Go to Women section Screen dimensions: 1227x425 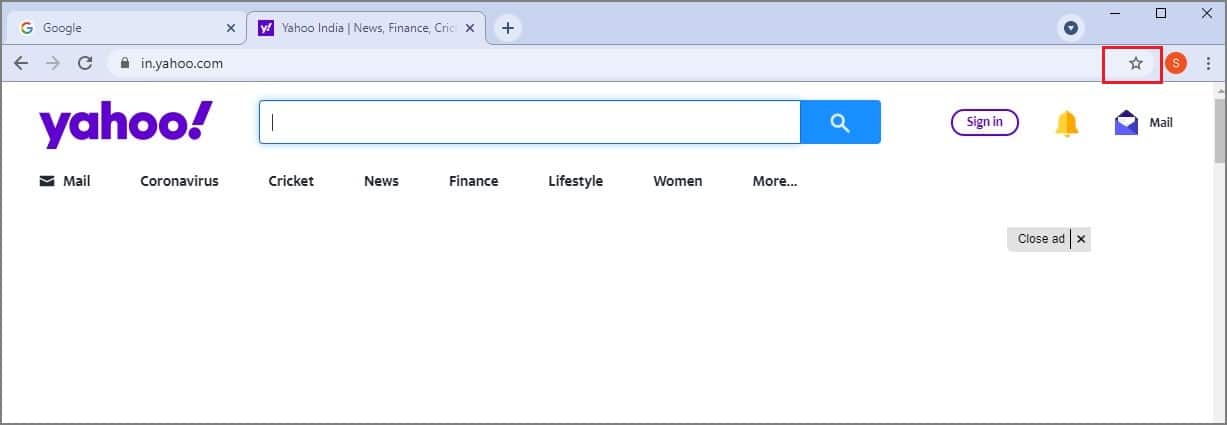tap(677, 181)
